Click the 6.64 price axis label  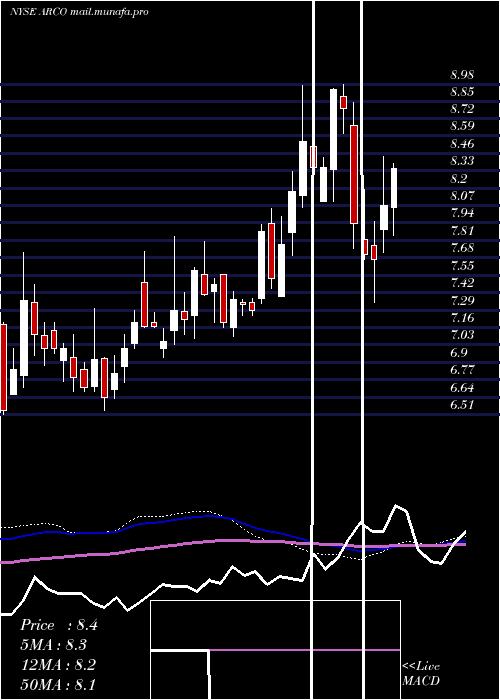click(462, 387)
